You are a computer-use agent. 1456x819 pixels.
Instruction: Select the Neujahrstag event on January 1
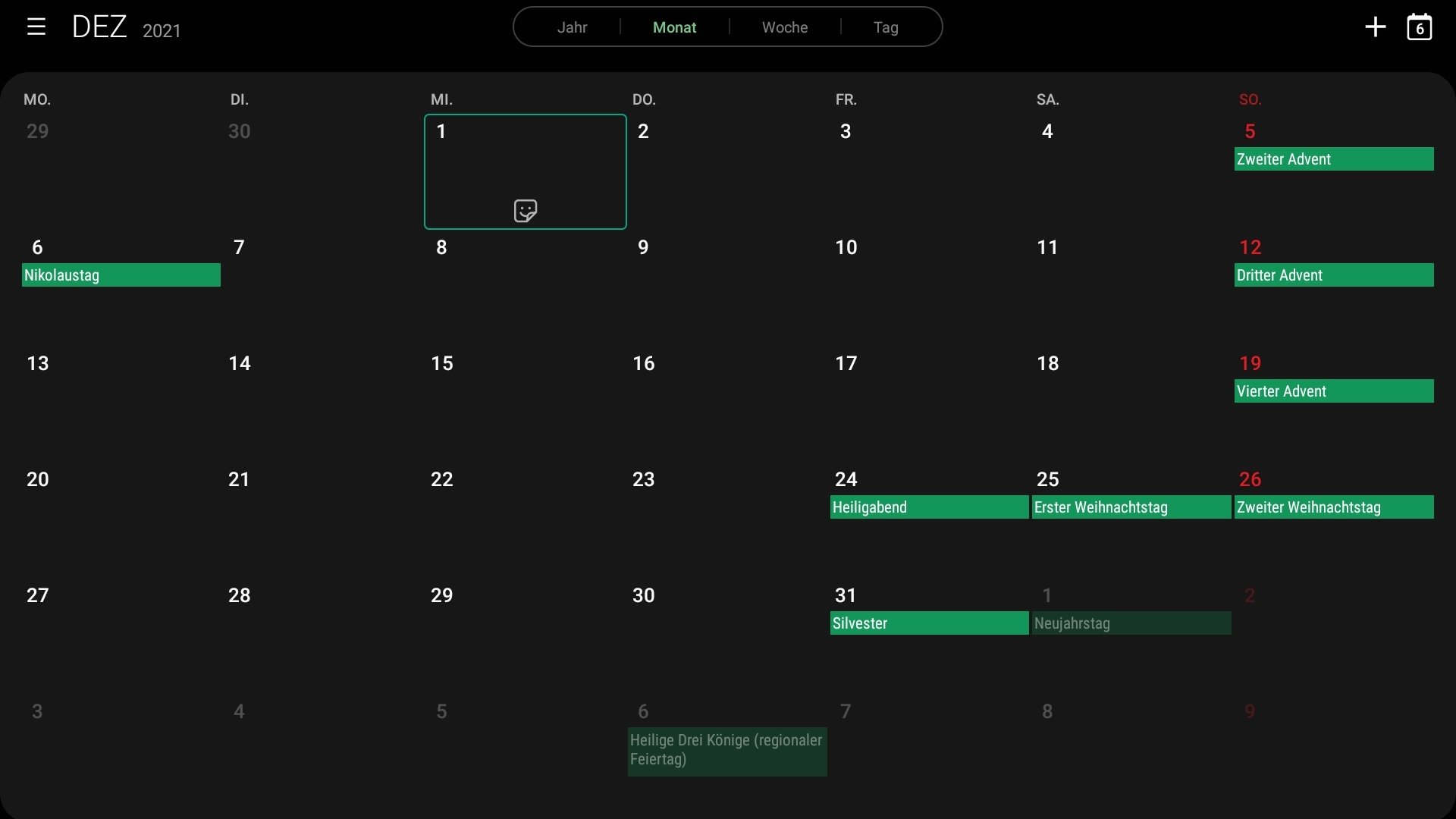pos(1130,623)
